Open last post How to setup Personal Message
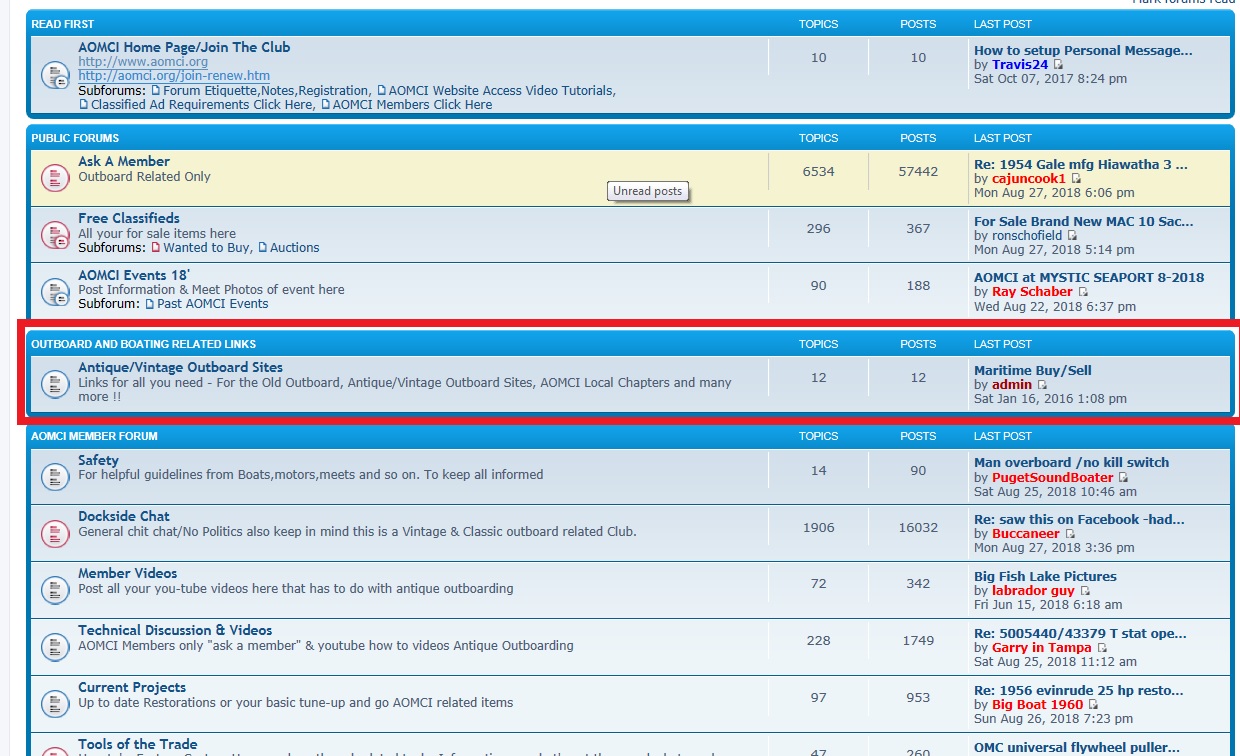1240x756 pixels. (1083, 50)
